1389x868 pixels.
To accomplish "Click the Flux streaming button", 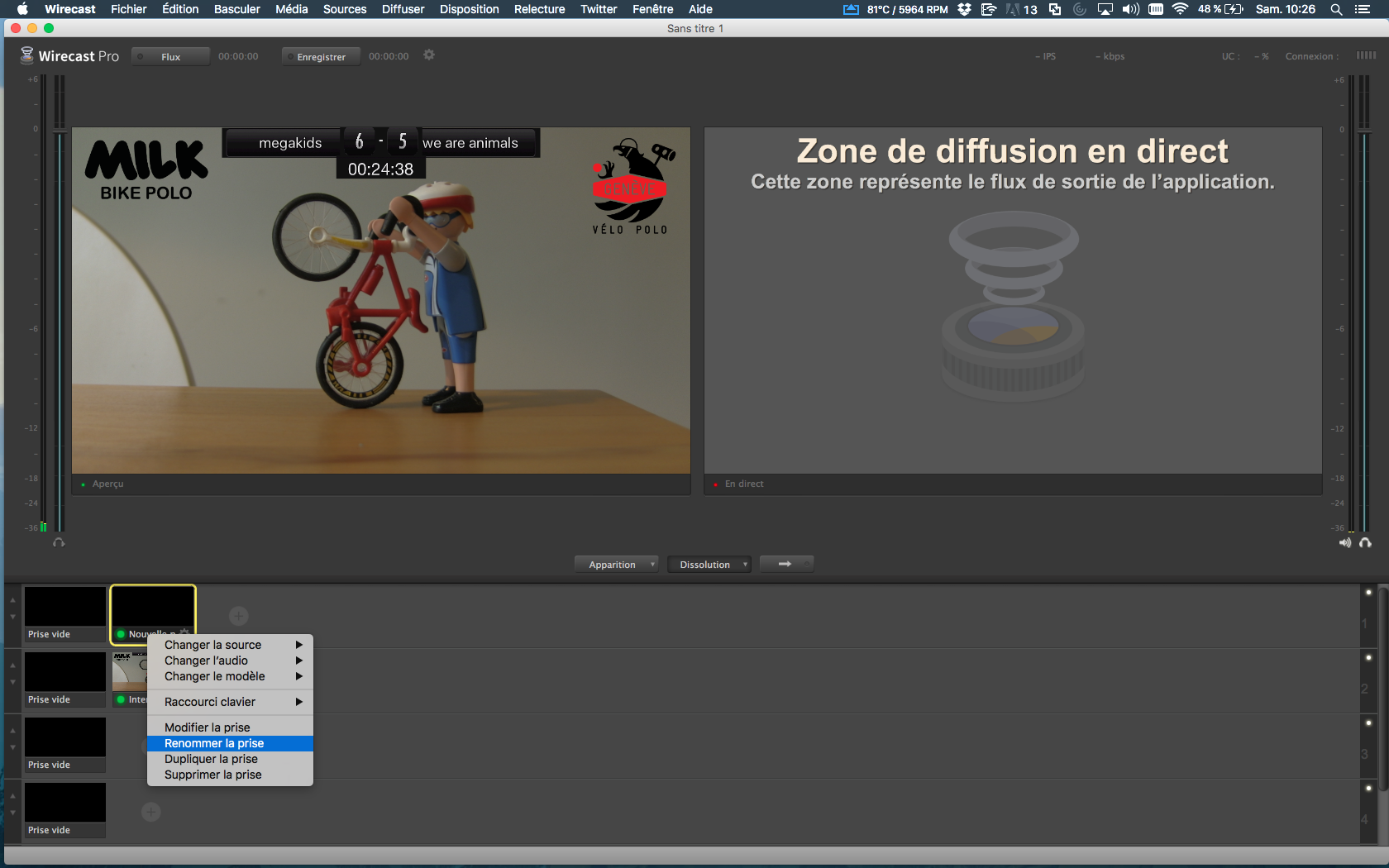I will (170, 57).
